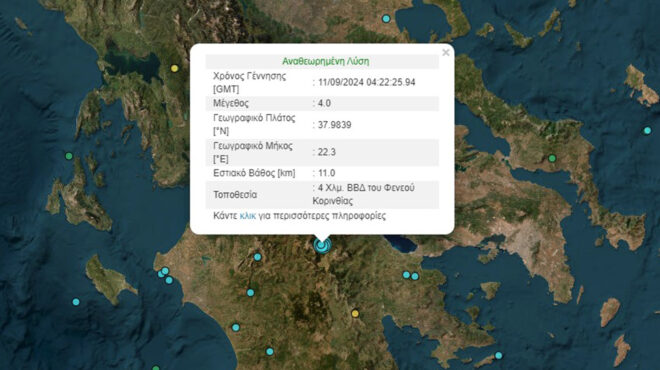This screenshot has height=370, width=660.
Task: Click the cyan marker near Hydra island
Action: 498,355
